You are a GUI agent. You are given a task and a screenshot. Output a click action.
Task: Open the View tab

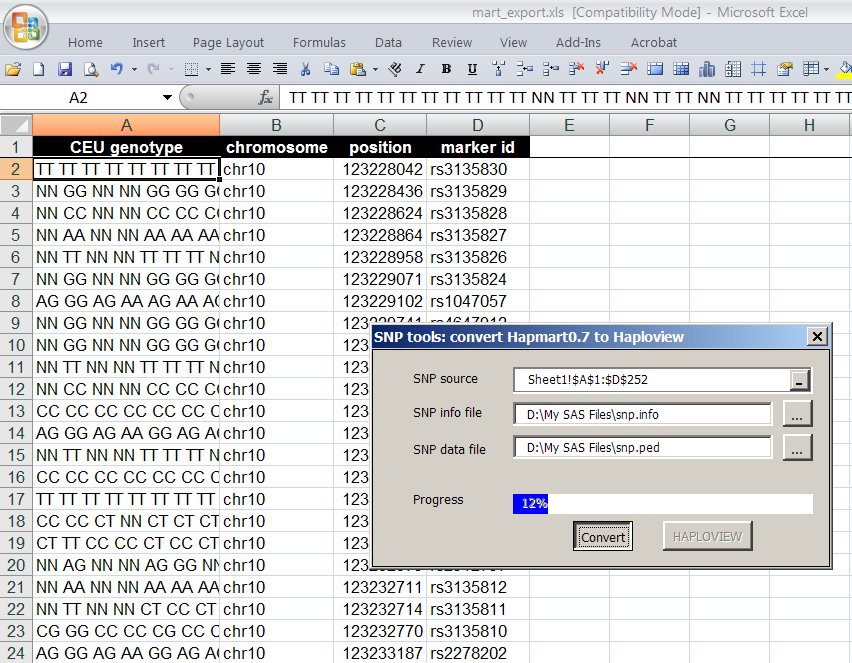coord(513,42)
